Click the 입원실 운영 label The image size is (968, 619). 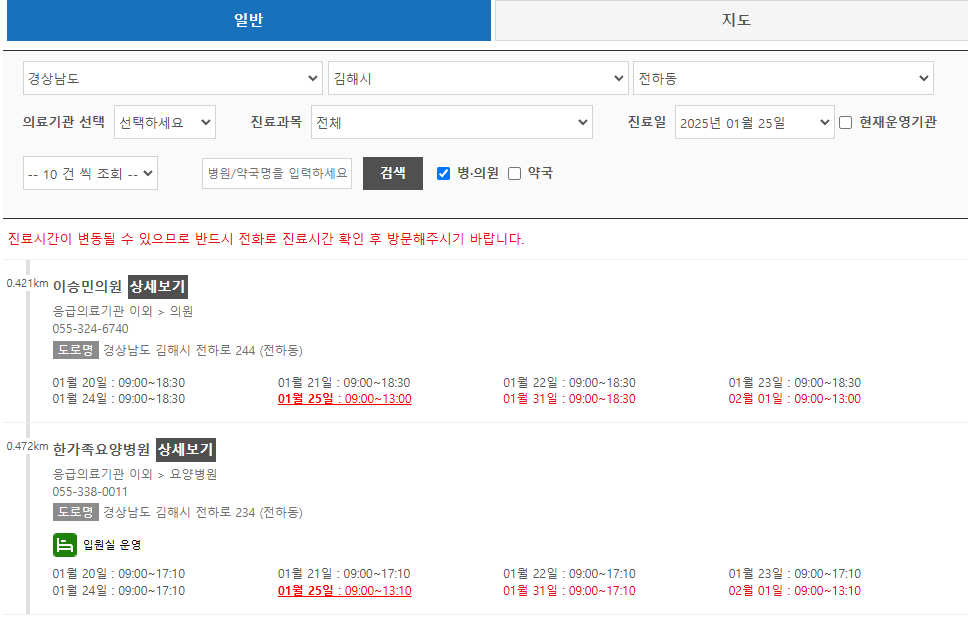coord(112,545)
